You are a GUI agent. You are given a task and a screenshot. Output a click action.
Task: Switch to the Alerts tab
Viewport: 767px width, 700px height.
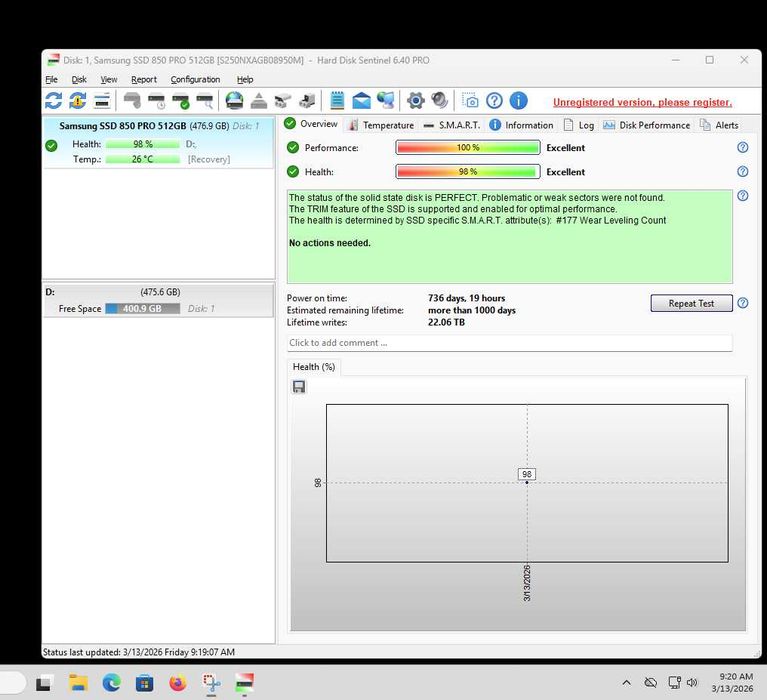click(x=719, y=125)
